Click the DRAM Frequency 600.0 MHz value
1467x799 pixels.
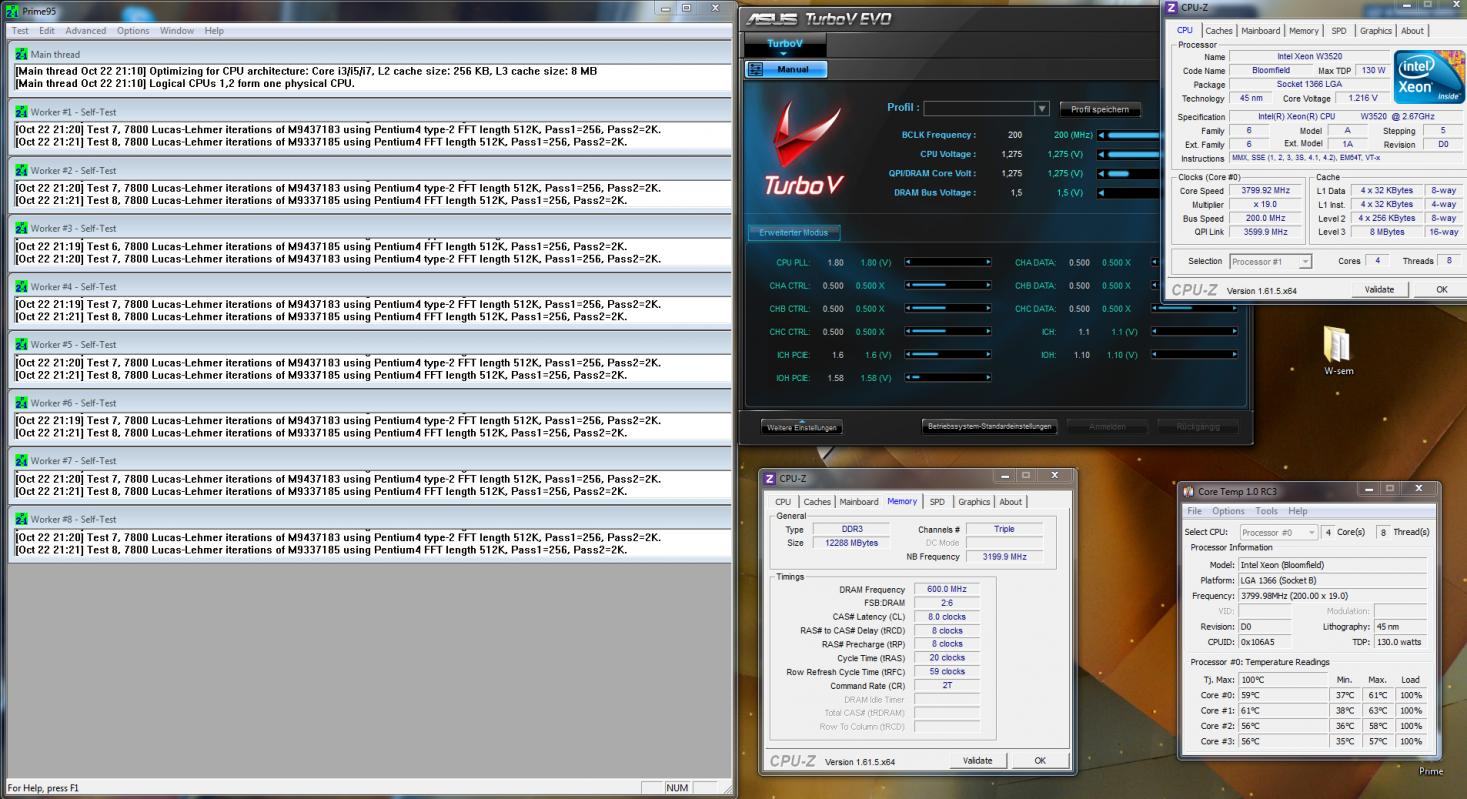[x=946, y=590]
